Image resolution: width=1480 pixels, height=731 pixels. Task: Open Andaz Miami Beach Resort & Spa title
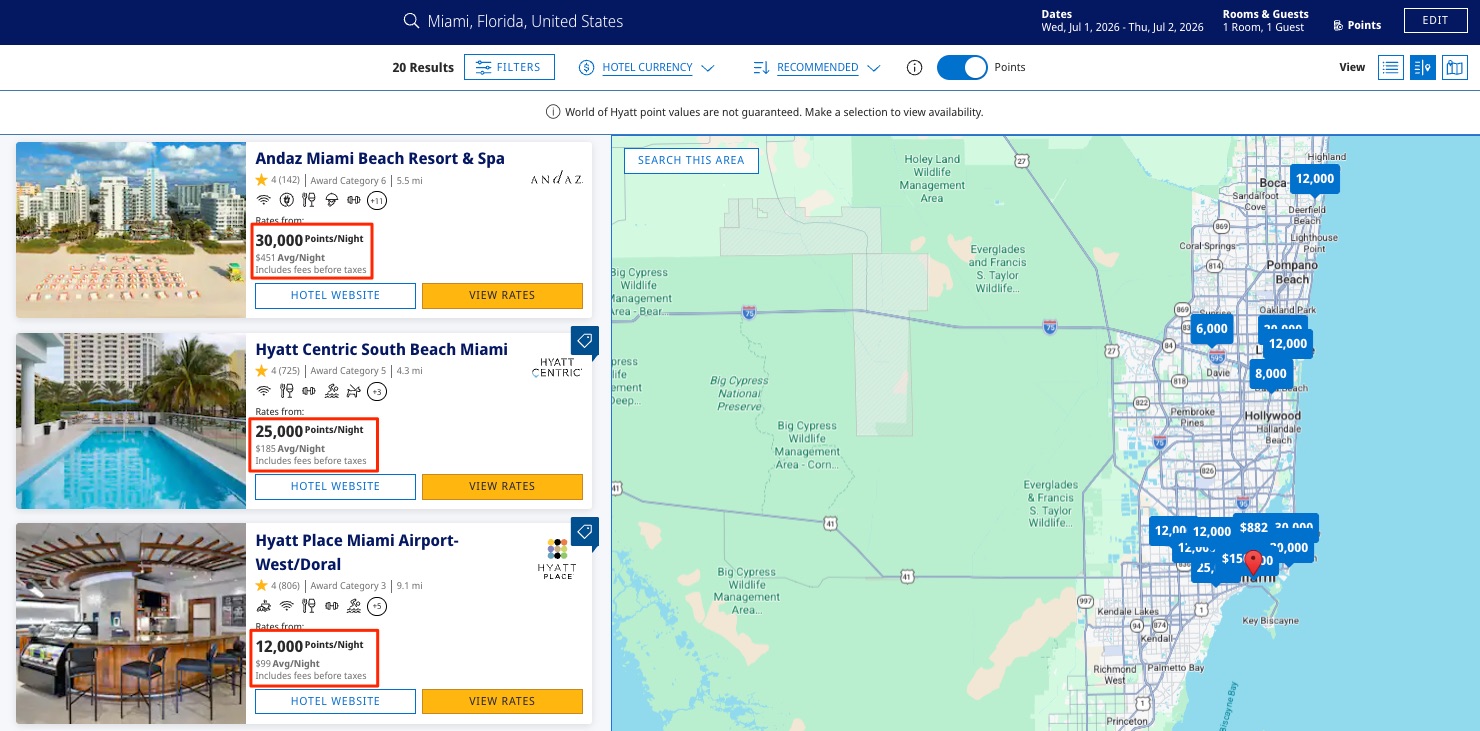pos(380,158)
